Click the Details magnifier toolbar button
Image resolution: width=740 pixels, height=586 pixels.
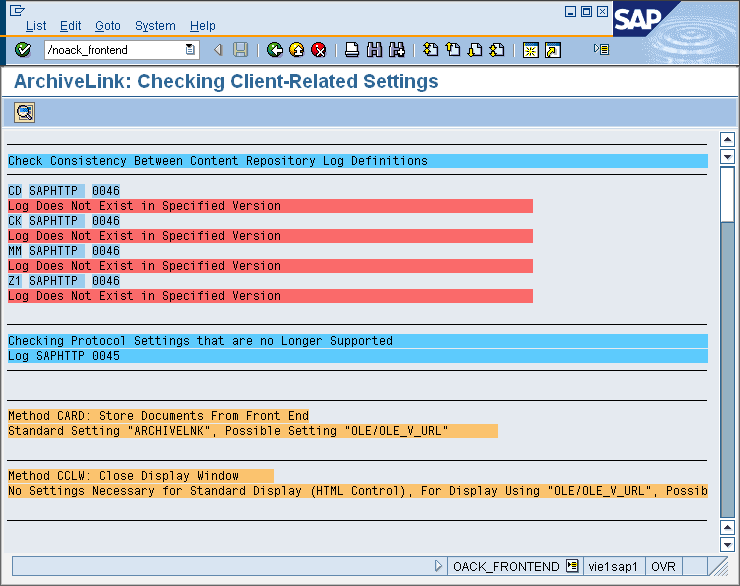point(24,112)
